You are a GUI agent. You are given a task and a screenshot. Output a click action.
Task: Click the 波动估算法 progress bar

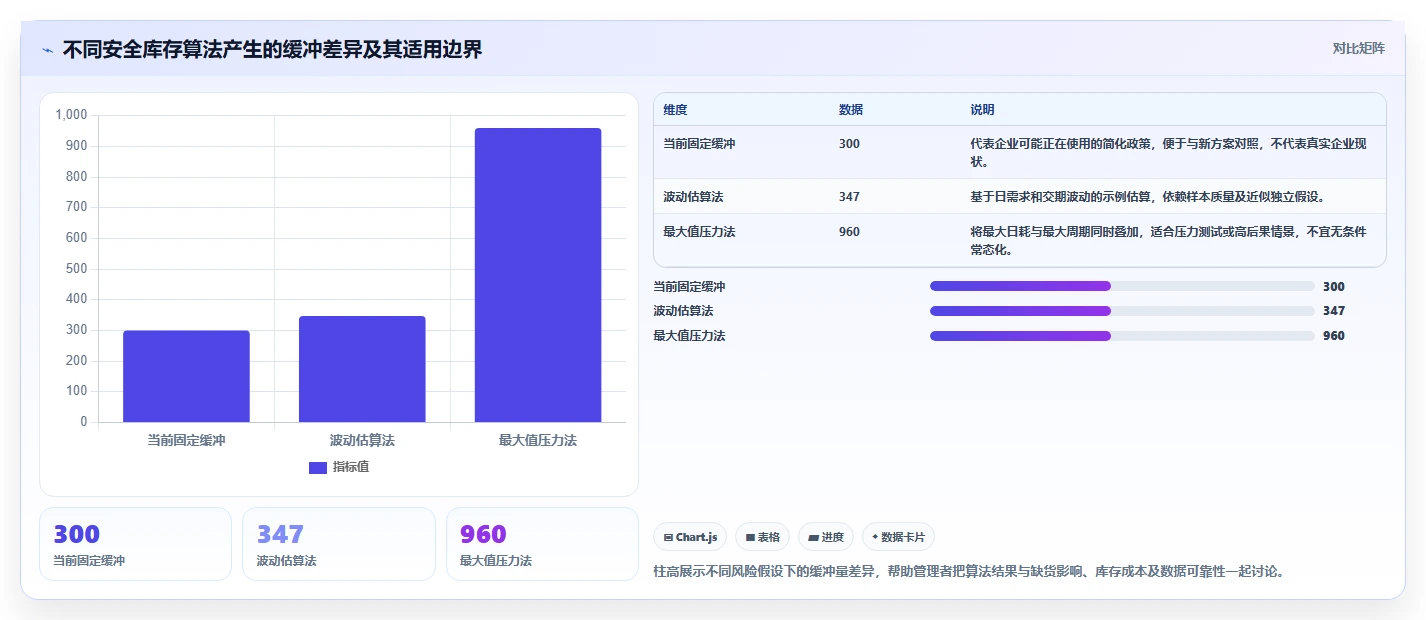(x=1122, y=311)
